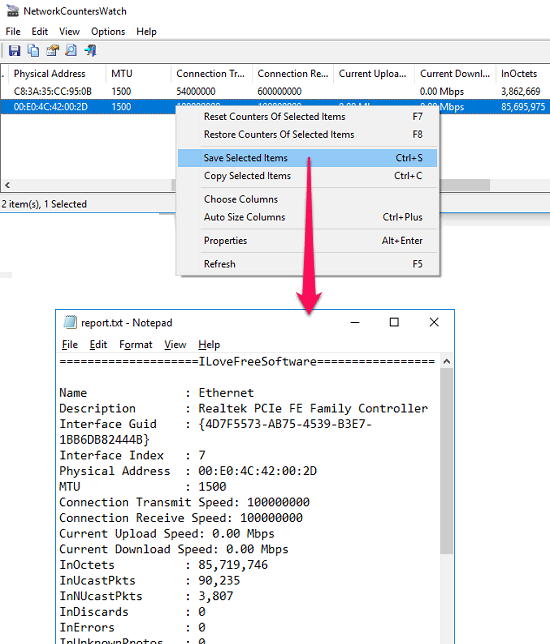Click the Notepad vertical scrollbar thumb
This screenshot has height=644, width=550.
(x=446, y=461)
